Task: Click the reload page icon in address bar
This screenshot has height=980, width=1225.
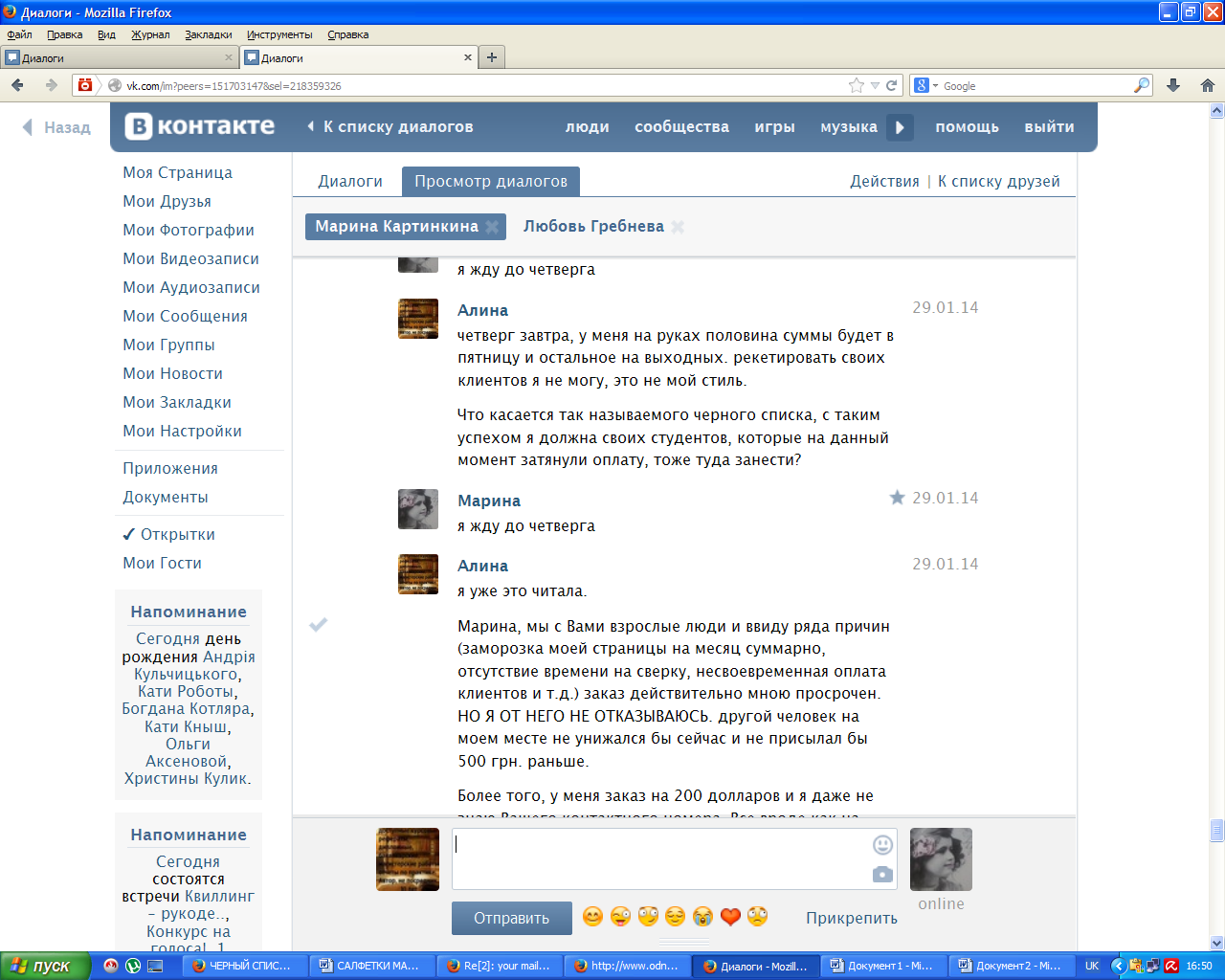Action: 891,85
